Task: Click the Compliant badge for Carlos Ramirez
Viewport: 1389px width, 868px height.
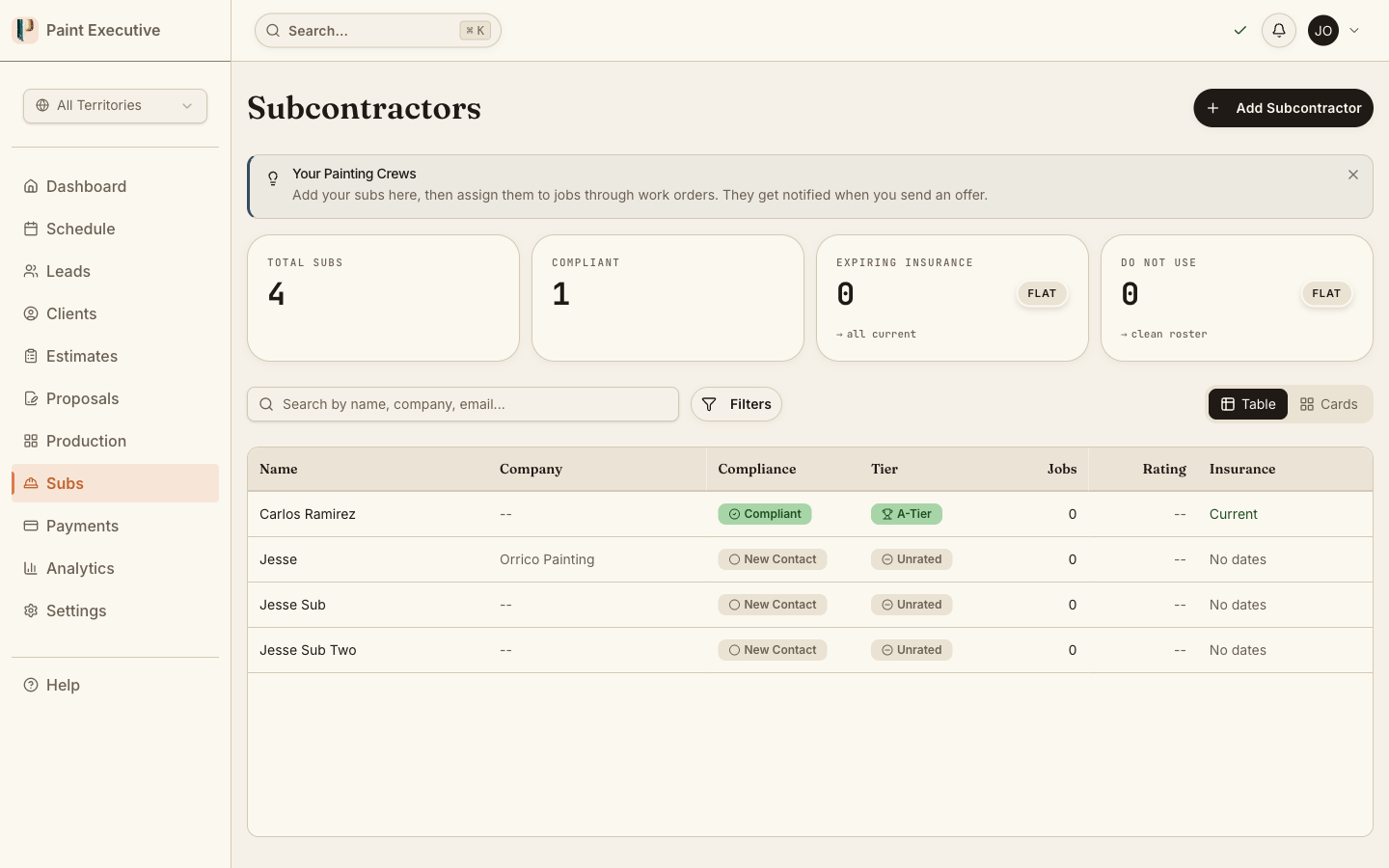Action: click(765, 514)
